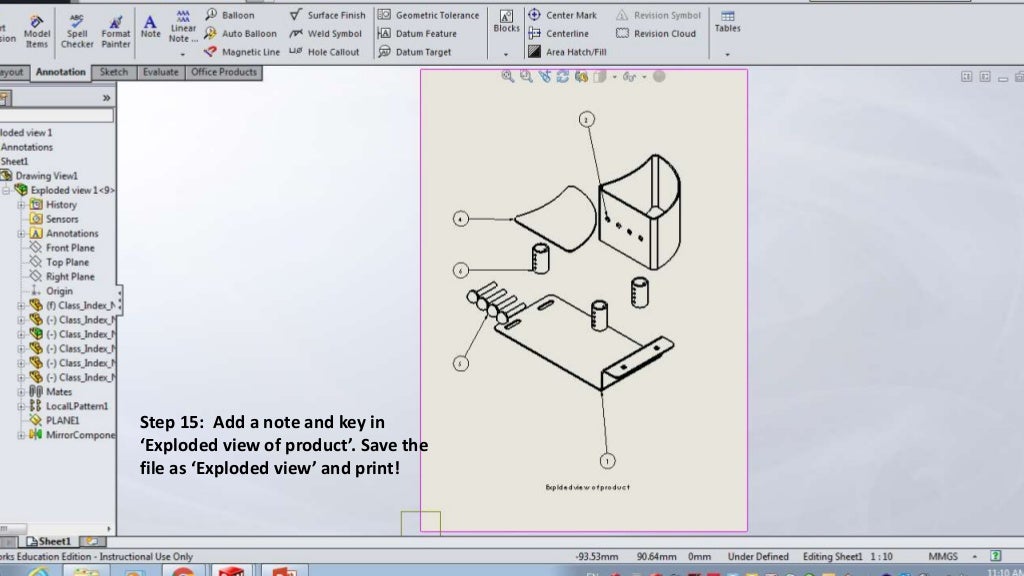Image resolution: width=1024 pixels, height=576 pixels.
Task: Activate the Format Painter tool
Action: (116, 31)
